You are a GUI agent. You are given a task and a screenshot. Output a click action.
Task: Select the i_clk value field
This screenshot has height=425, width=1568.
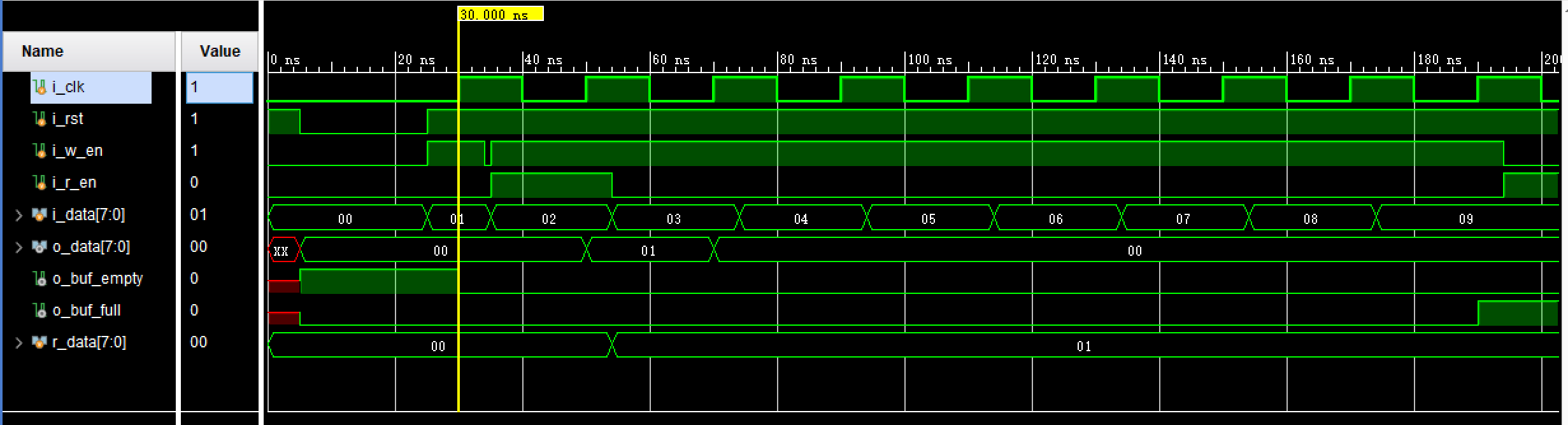tap(220, 87)
